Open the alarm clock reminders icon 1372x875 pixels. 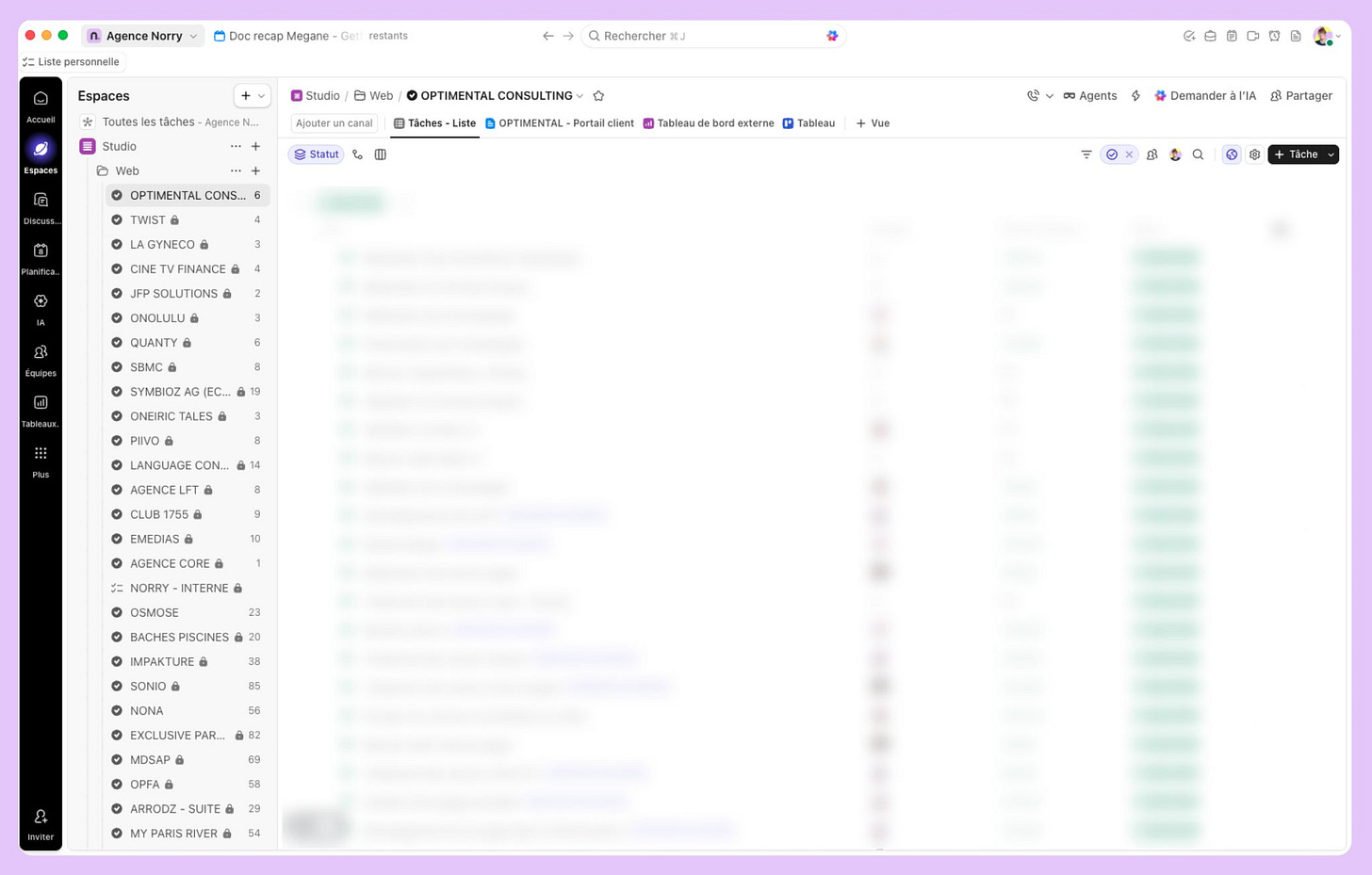click(x=1274, y=36)
